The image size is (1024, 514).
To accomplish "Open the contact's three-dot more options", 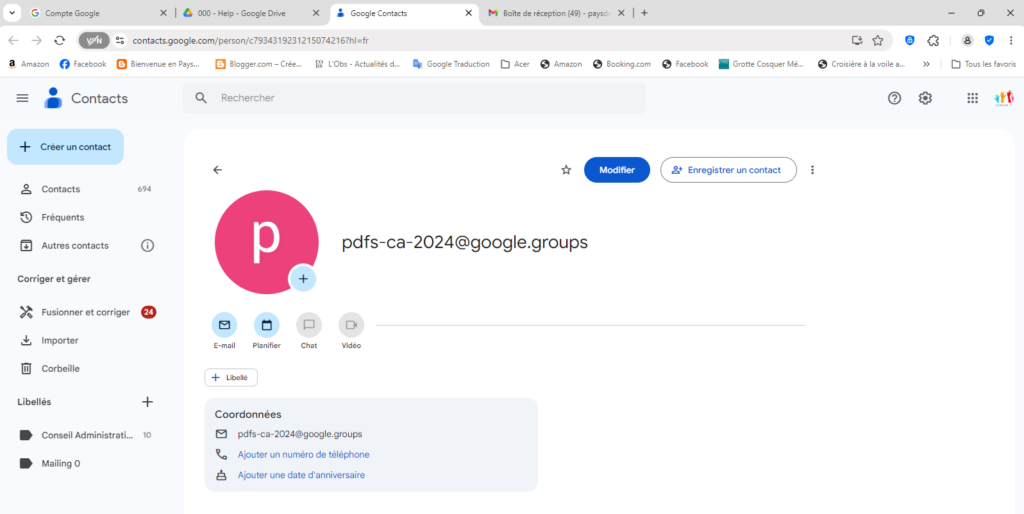I will tap(812, 170).
